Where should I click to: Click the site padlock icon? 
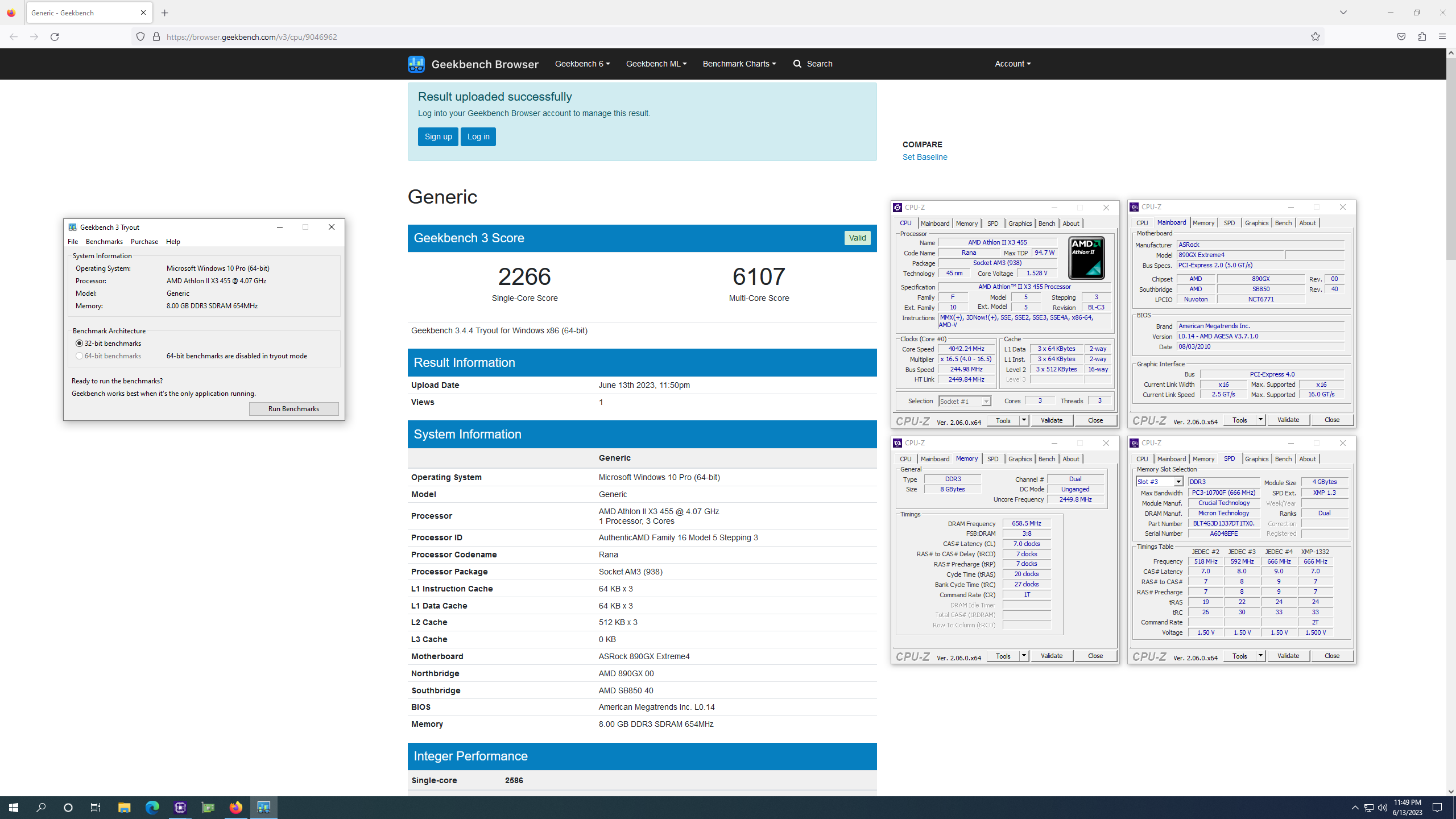point(156,37)
